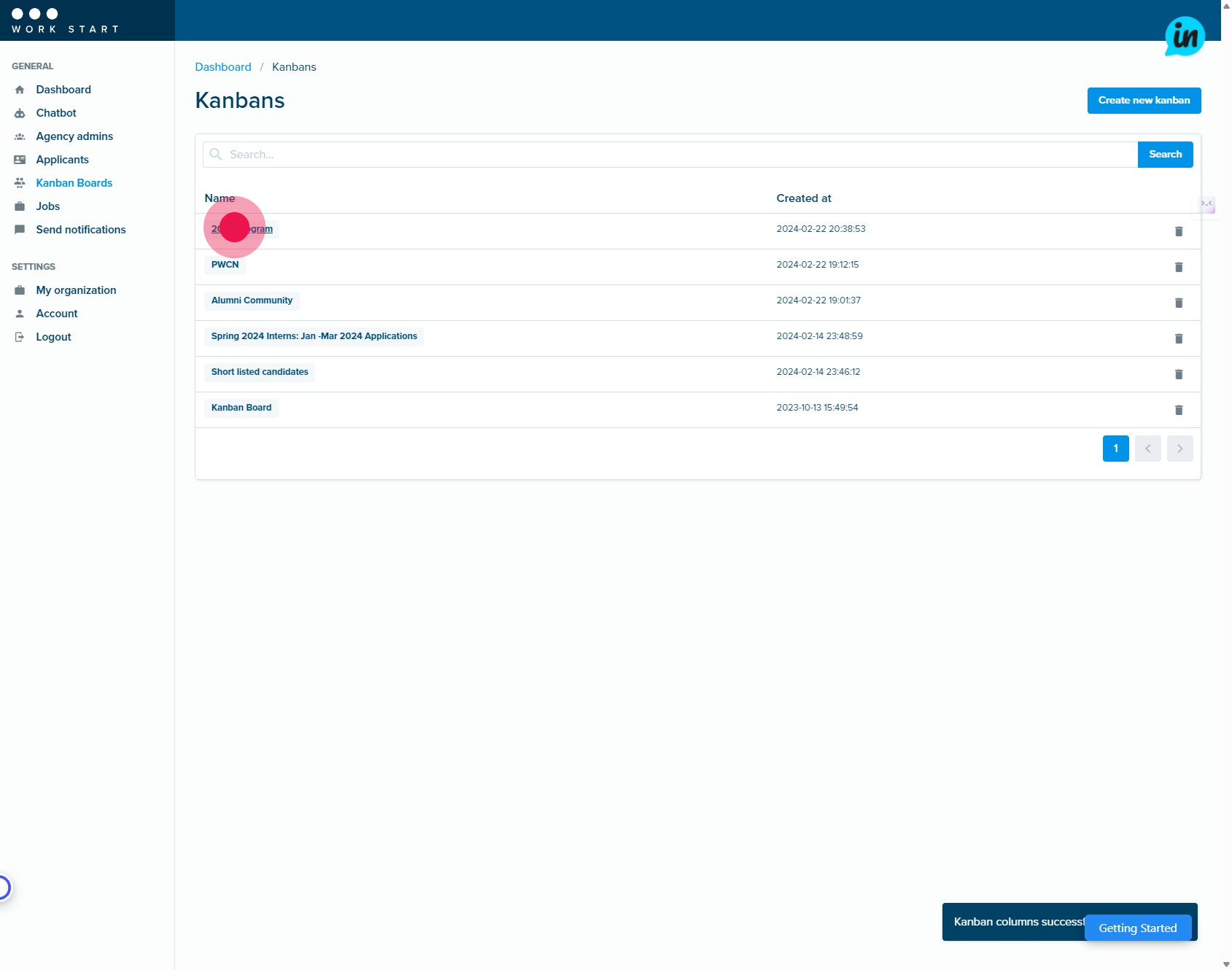Open the Alumni Community kanban
1232x970 pixels.
252,300
